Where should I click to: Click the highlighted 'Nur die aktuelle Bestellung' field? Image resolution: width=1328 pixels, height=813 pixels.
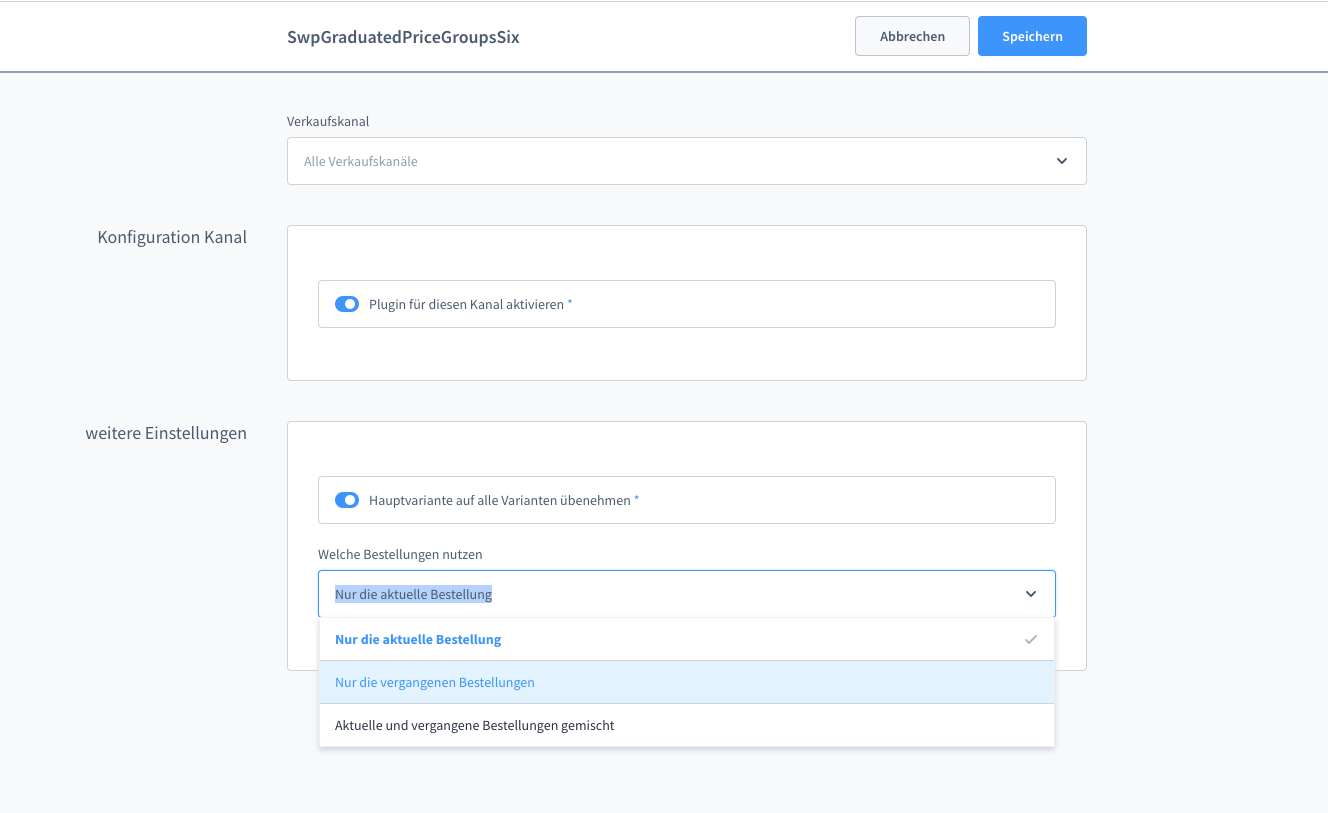[413, 594]
